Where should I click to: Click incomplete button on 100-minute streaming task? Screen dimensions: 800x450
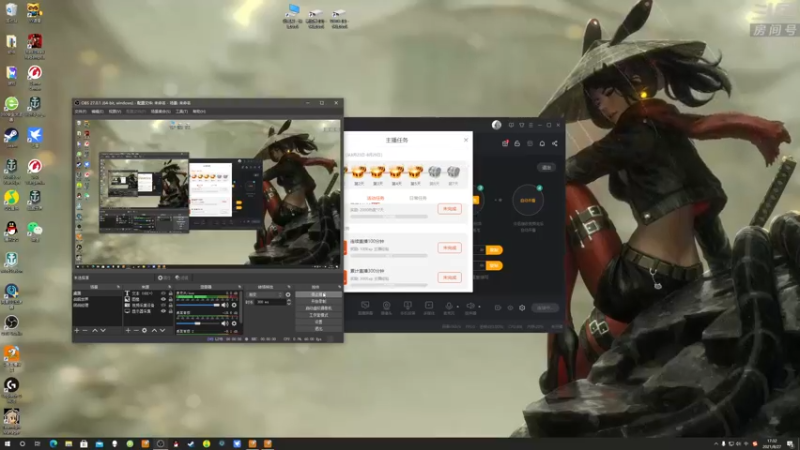(449, 247)
